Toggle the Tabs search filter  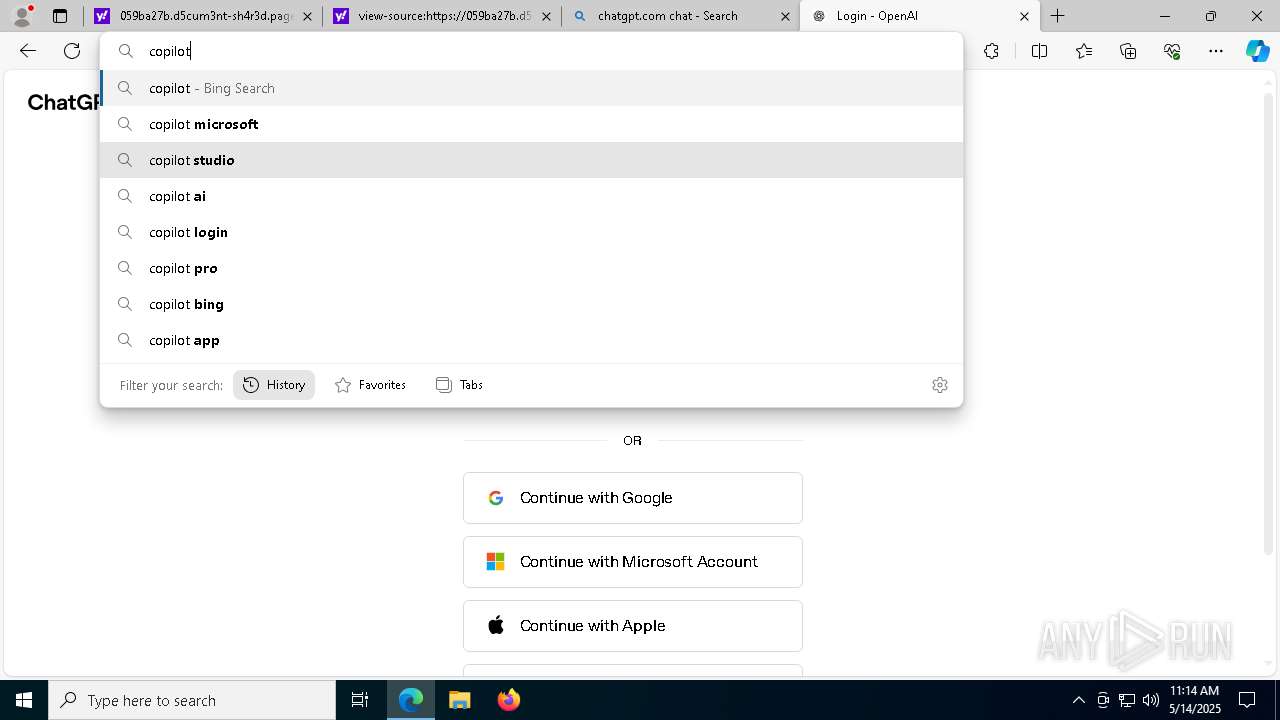point(460,385)
